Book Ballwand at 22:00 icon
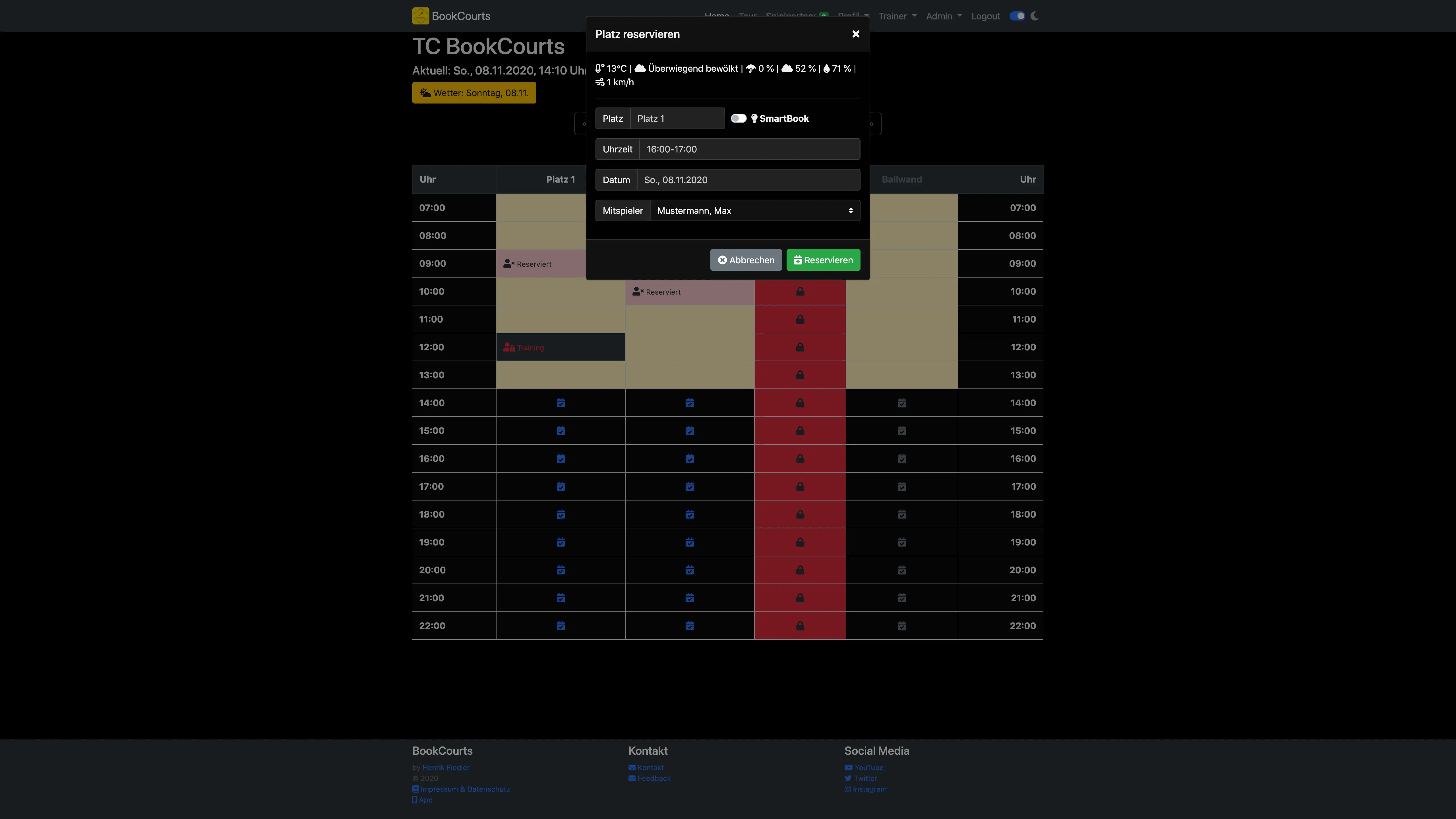 (x=901, y=626)
